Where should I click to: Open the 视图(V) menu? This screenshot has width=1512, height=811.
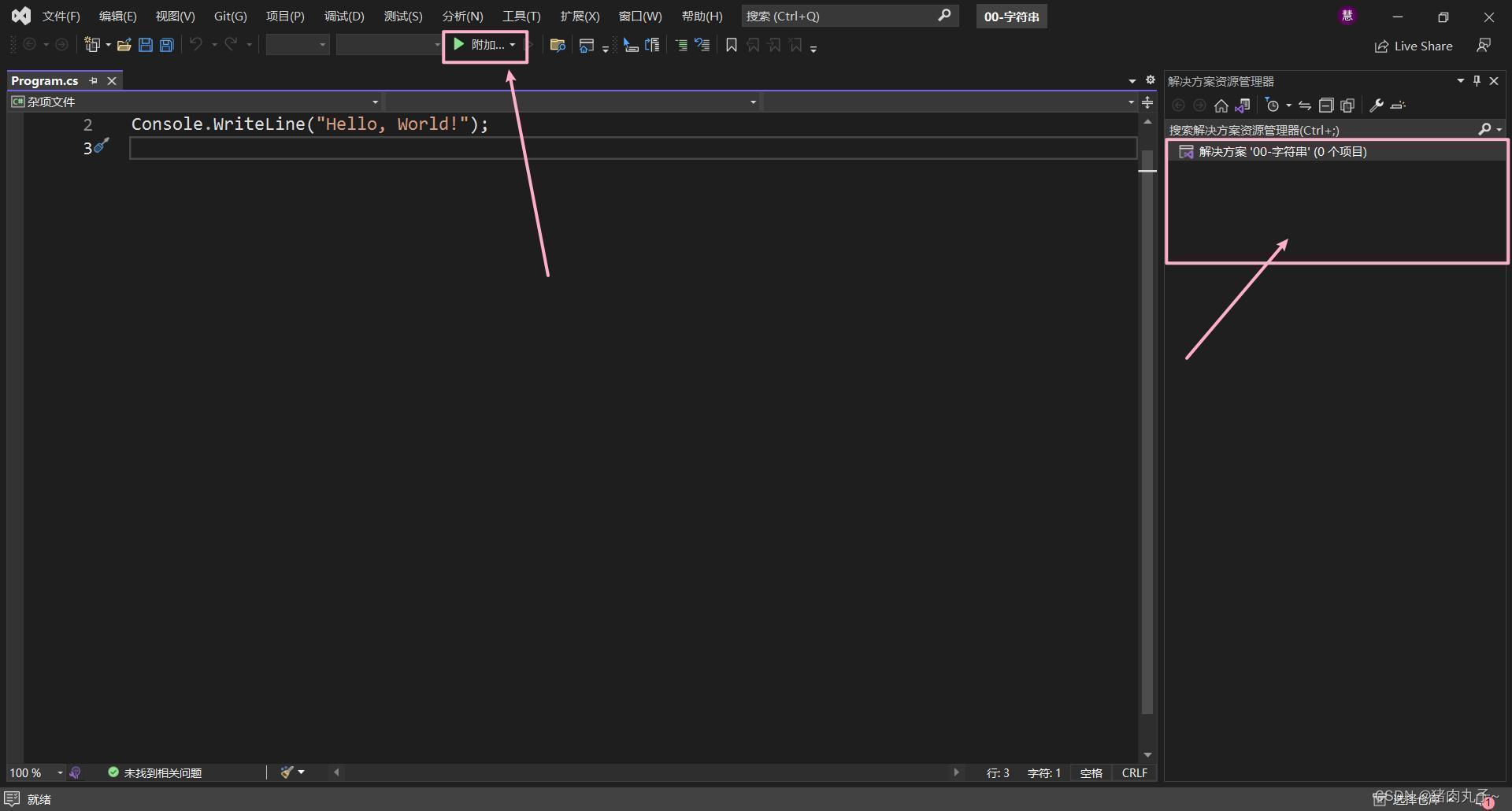[x=175, y=16]
